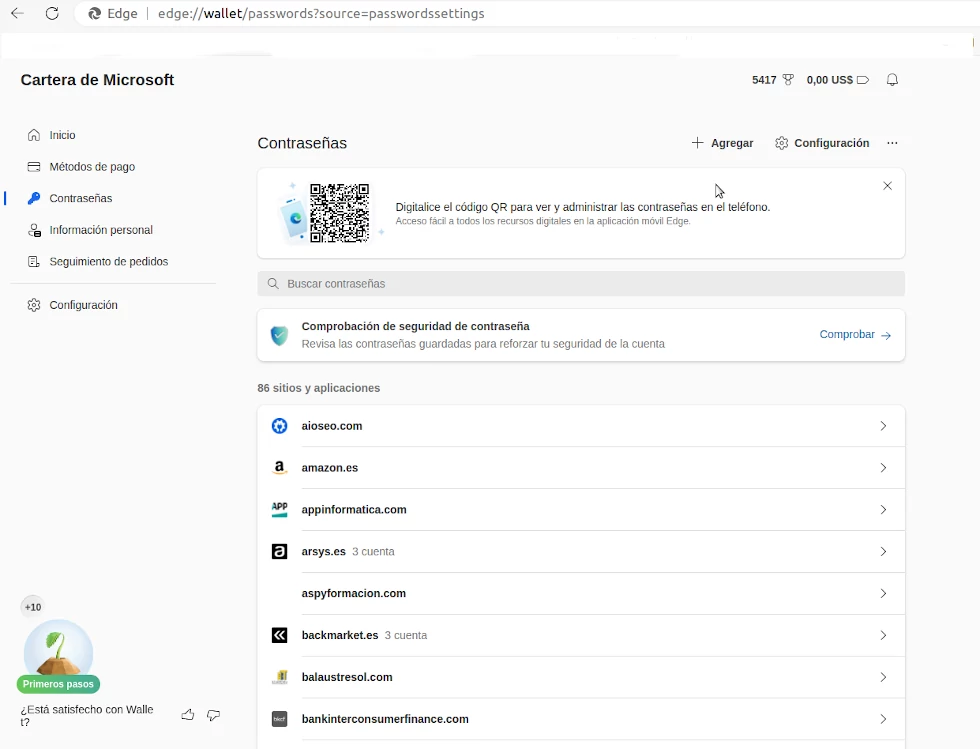980x749 pixels.
Task: Open the amazon.es password entry
Action: coord(580,468)
